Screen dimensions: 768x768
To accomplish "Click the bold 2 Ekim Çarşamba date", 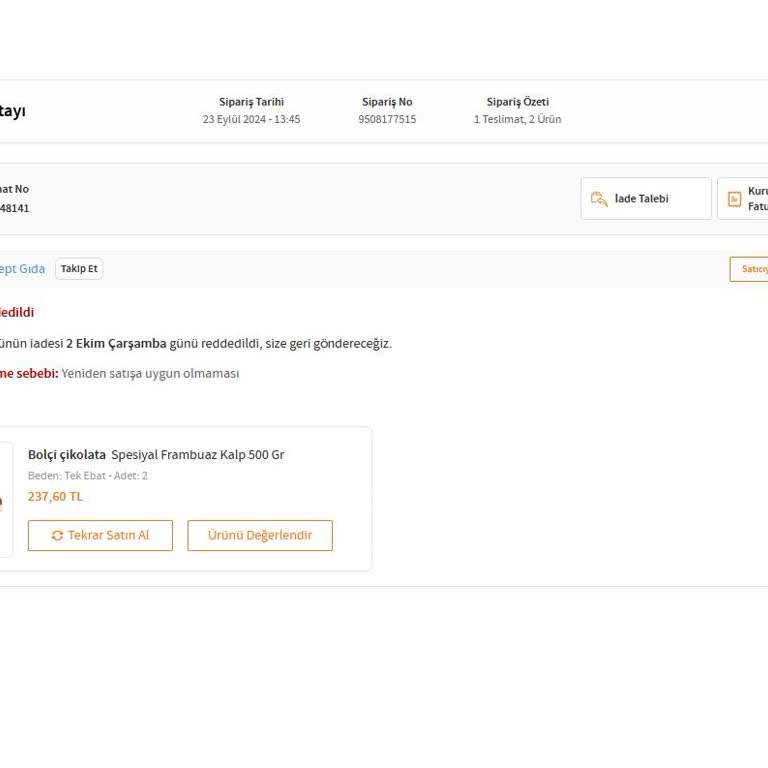I will pos(116,343).
